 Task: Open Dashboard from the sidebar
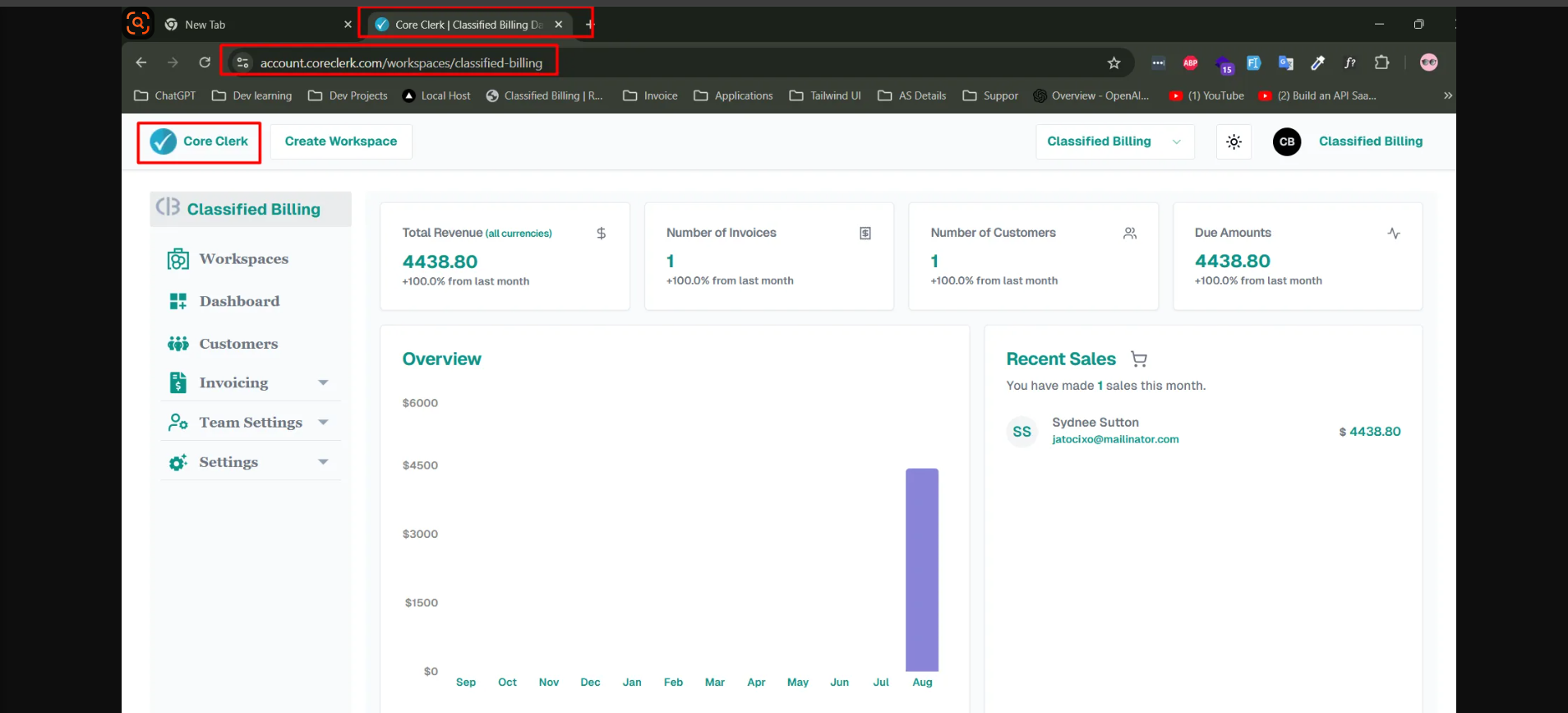[238, 302]
